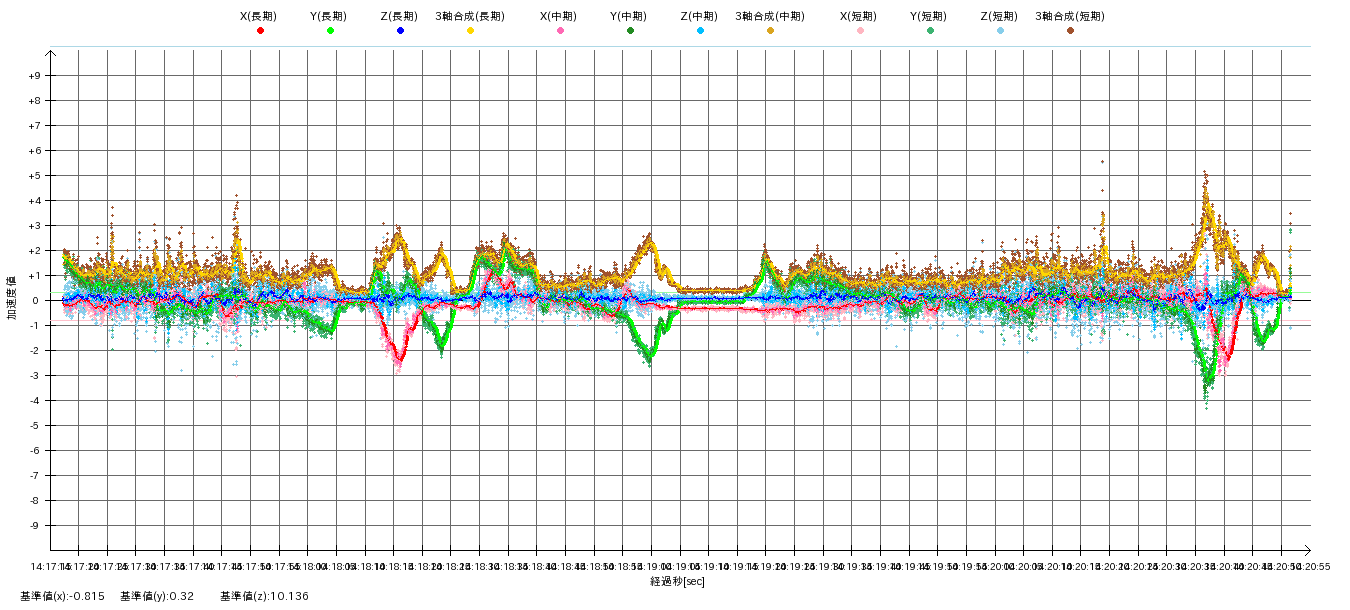Click the cyan Z(中期) legend dot
Image resolution: width=1350 pixels, height=610 pixels.
click(x=700, y=31)
